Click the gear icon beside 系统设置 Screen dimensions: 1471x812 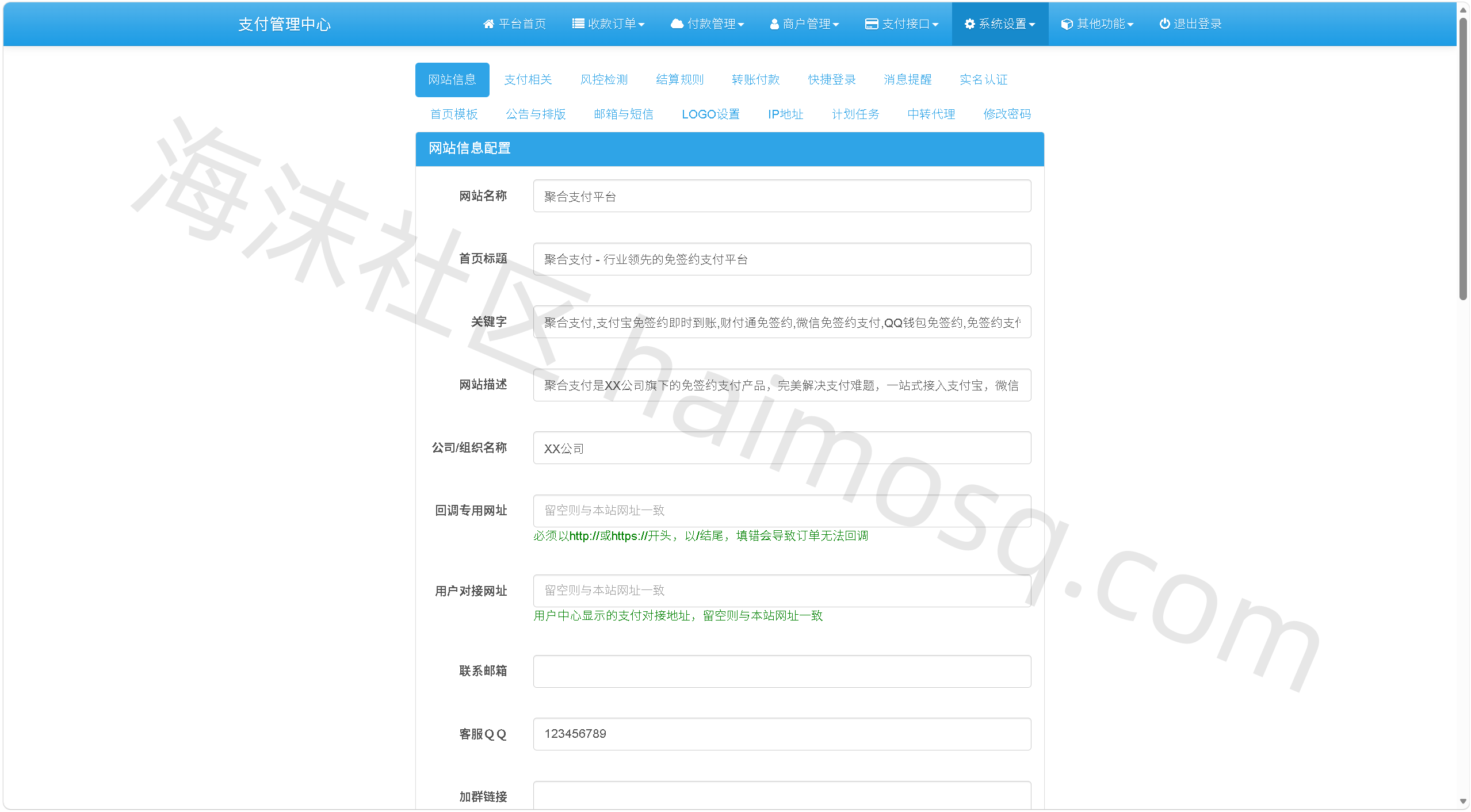point(970,24)
